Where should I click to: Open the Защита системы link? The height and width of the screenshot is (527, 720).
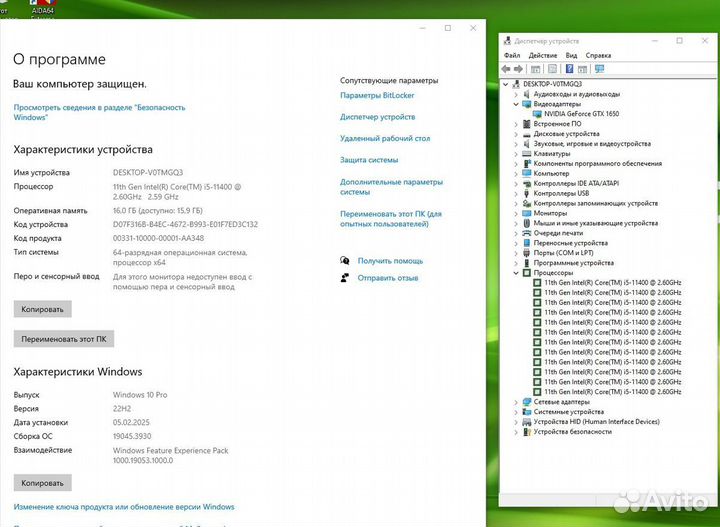click(x=369, y=160)
